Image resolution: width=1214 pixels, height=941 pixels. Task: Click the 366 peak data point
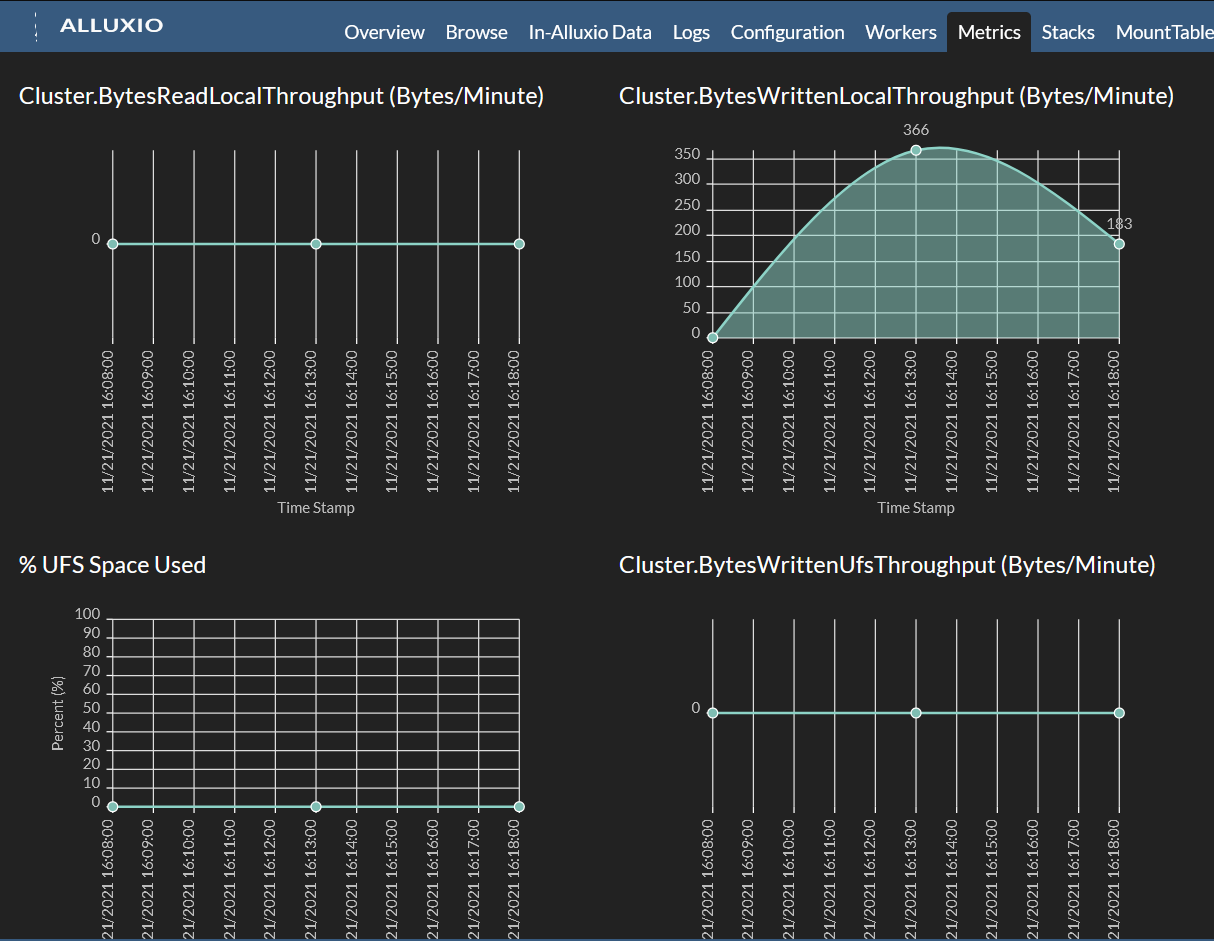tap(916, 150)
